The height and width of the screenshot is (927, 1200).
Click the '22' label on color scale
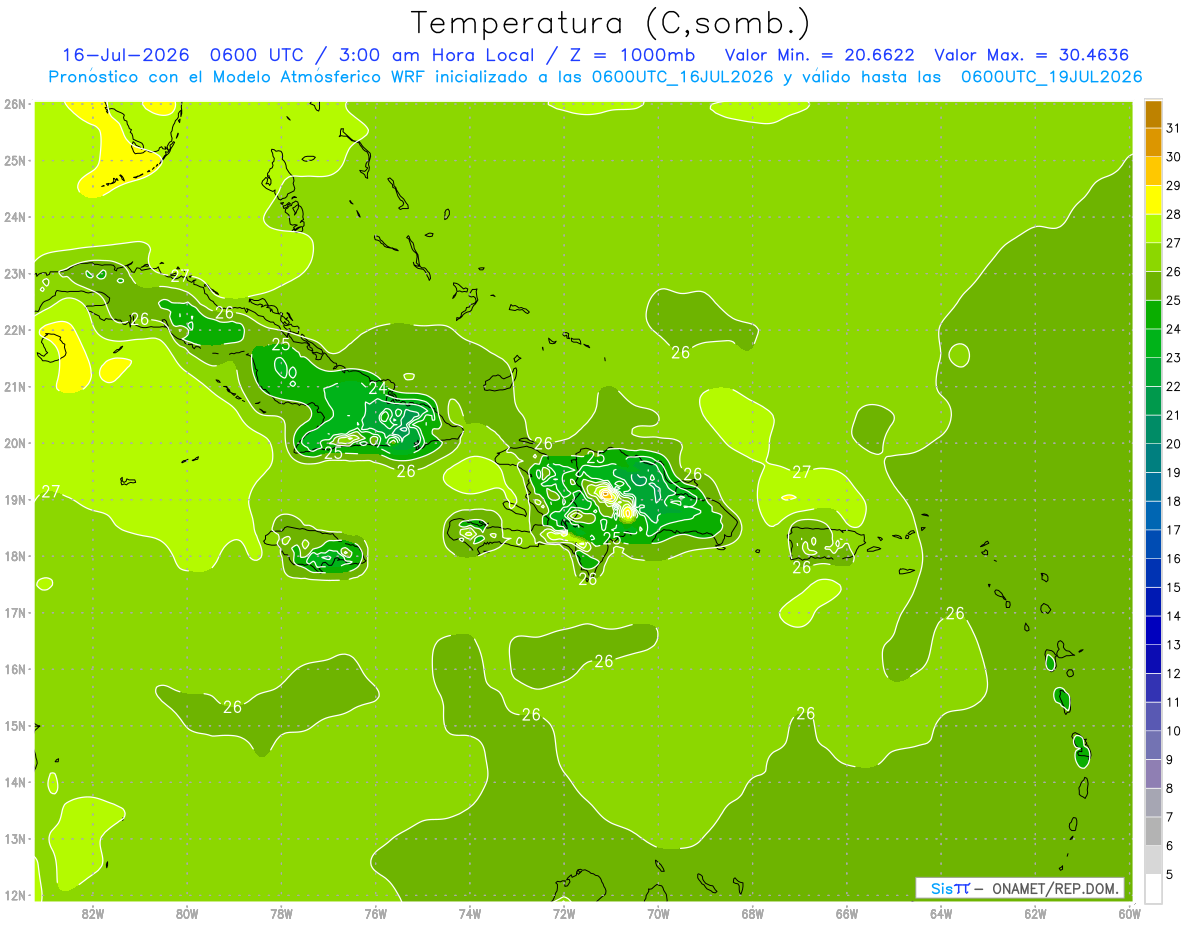point(1174,387)
